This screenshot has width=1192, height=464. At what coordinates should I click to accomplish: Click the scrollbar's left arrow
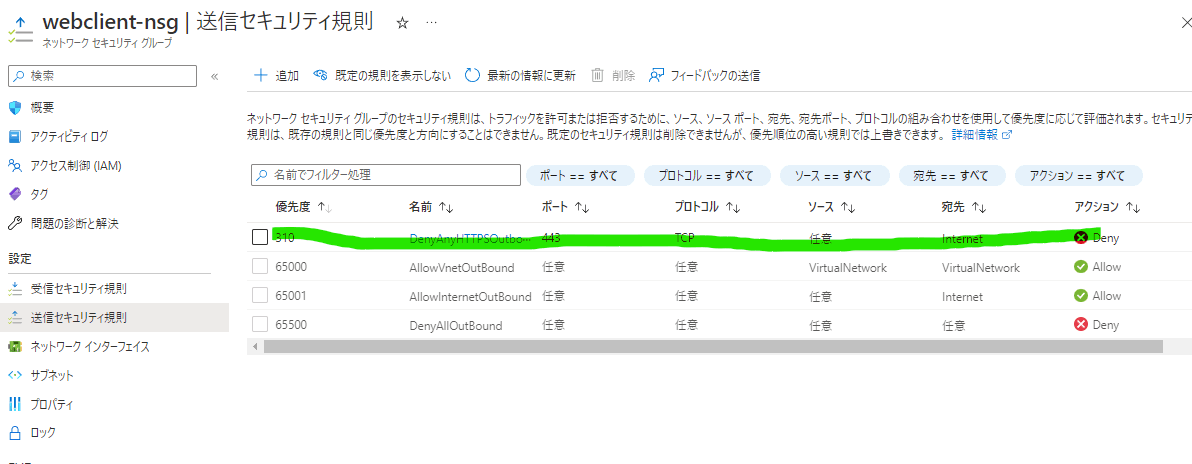pyautogui.click(x=255, y=347)
